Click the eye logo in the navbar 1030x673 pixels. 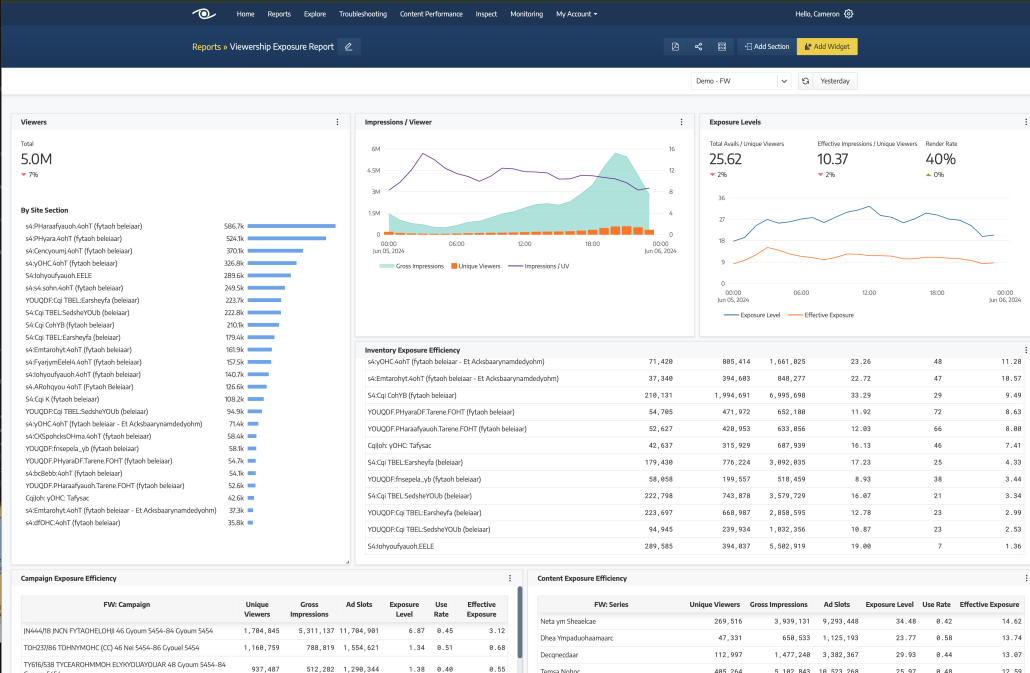[x=204, y=14]
